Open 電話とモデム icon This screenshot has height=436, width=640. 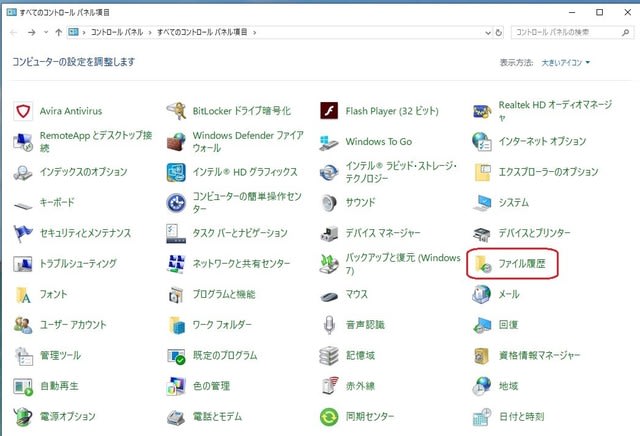coord(176,417)
